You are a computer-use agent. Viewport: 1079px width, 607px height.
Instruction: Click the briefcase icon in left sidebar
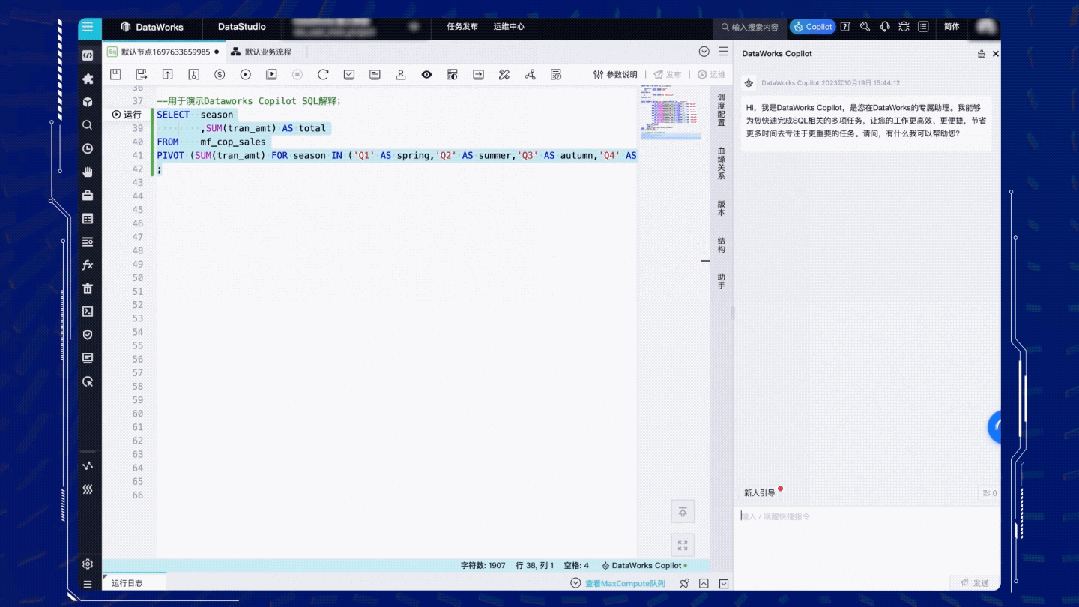tap(87, 195)
